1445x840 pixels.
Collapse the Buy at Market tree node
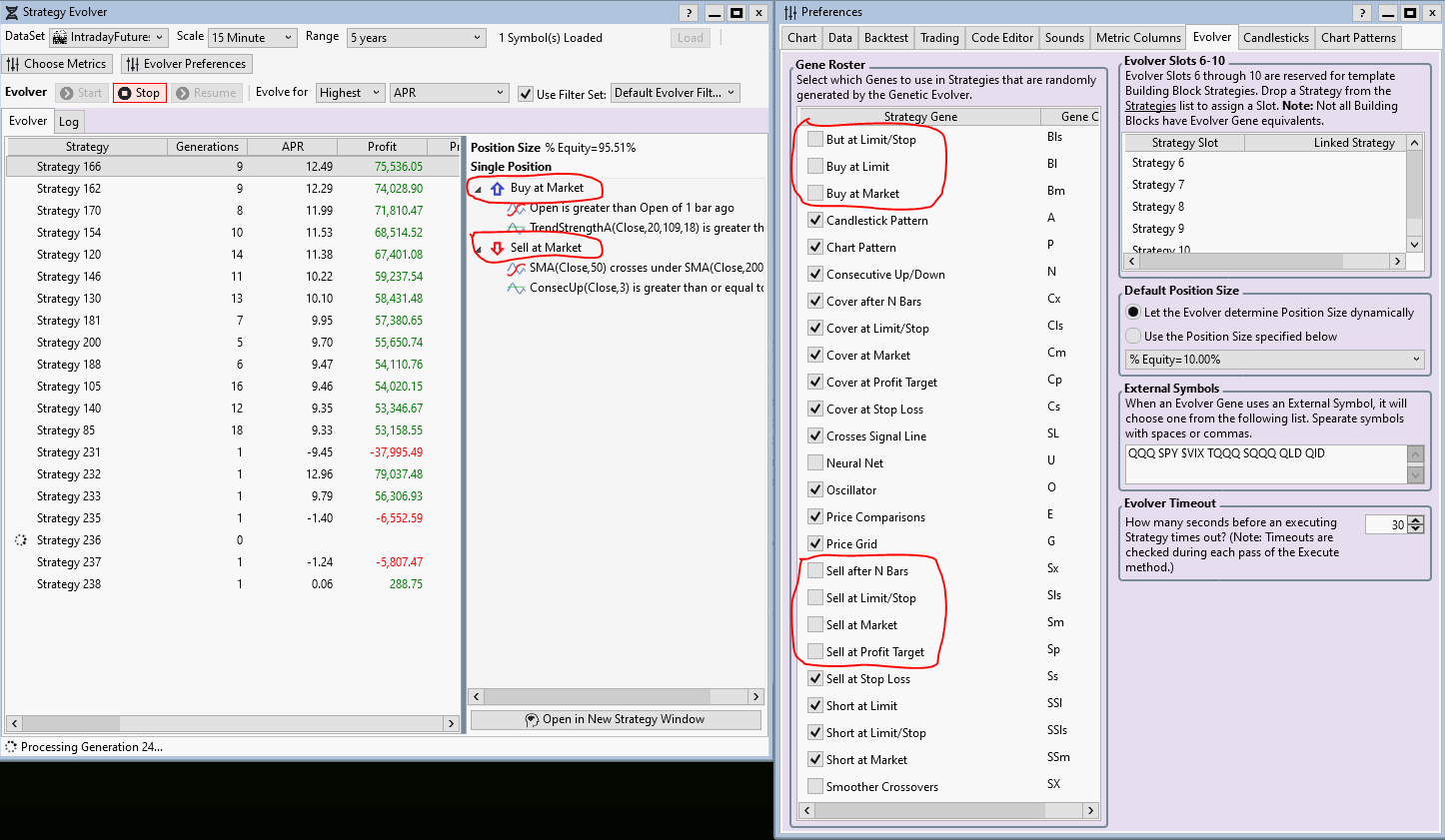478,189
